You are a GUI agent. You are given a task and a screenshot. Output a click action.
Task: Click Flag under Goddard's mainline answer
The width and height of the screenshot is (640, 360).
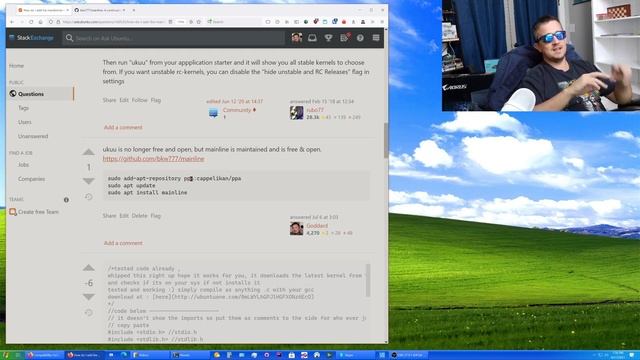(x=156, y=216)
